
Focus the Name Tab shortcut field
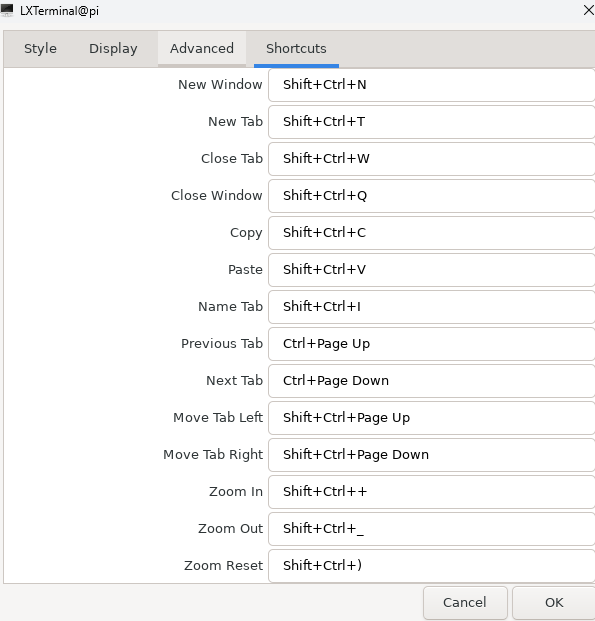(431, 307)
